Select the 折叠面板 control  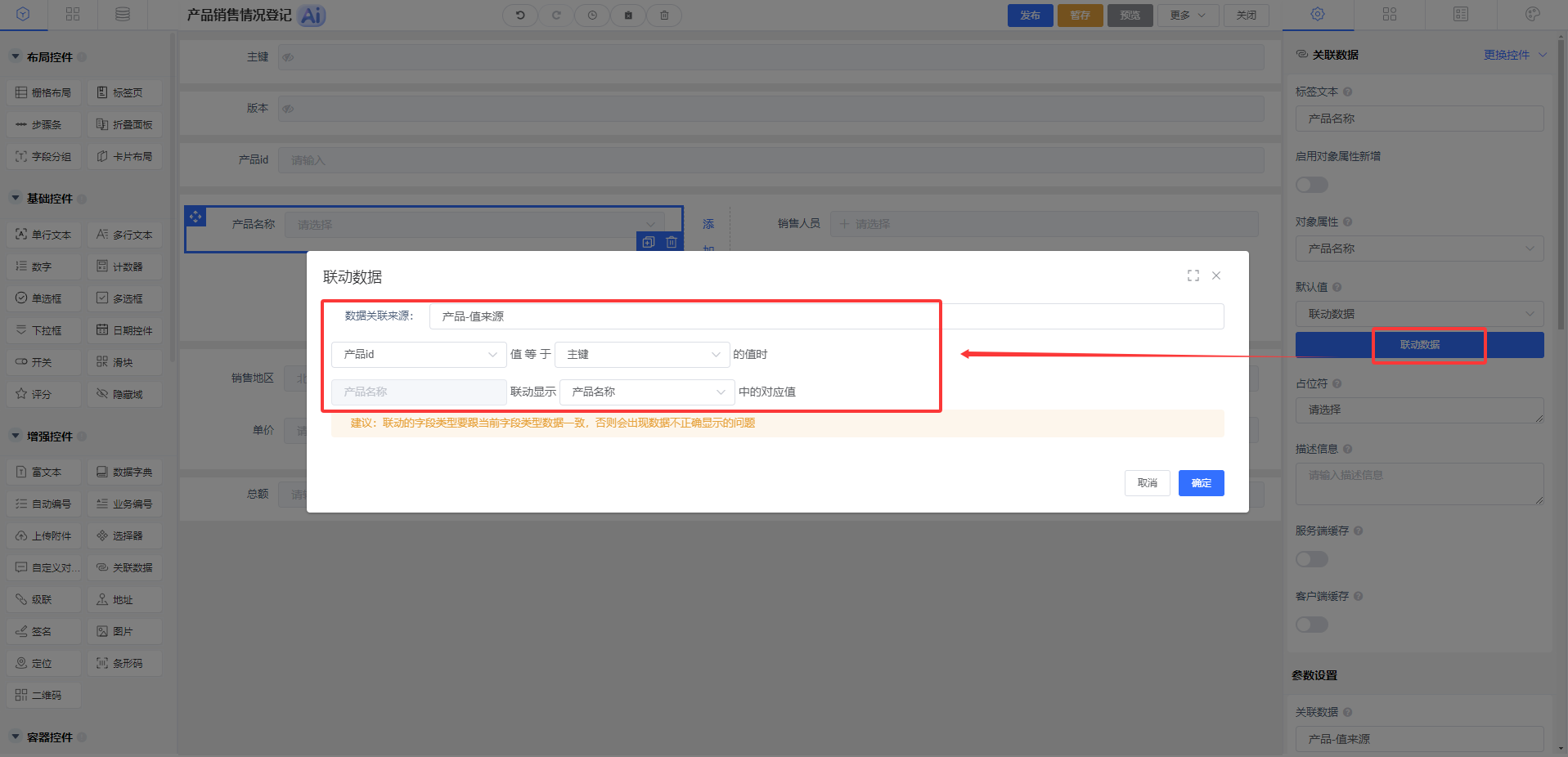tap(124, 124)
